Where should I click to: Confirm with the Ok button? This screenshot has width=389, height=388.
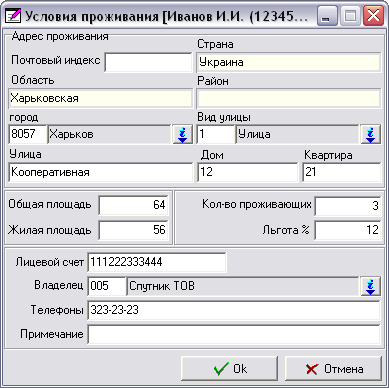229,369
